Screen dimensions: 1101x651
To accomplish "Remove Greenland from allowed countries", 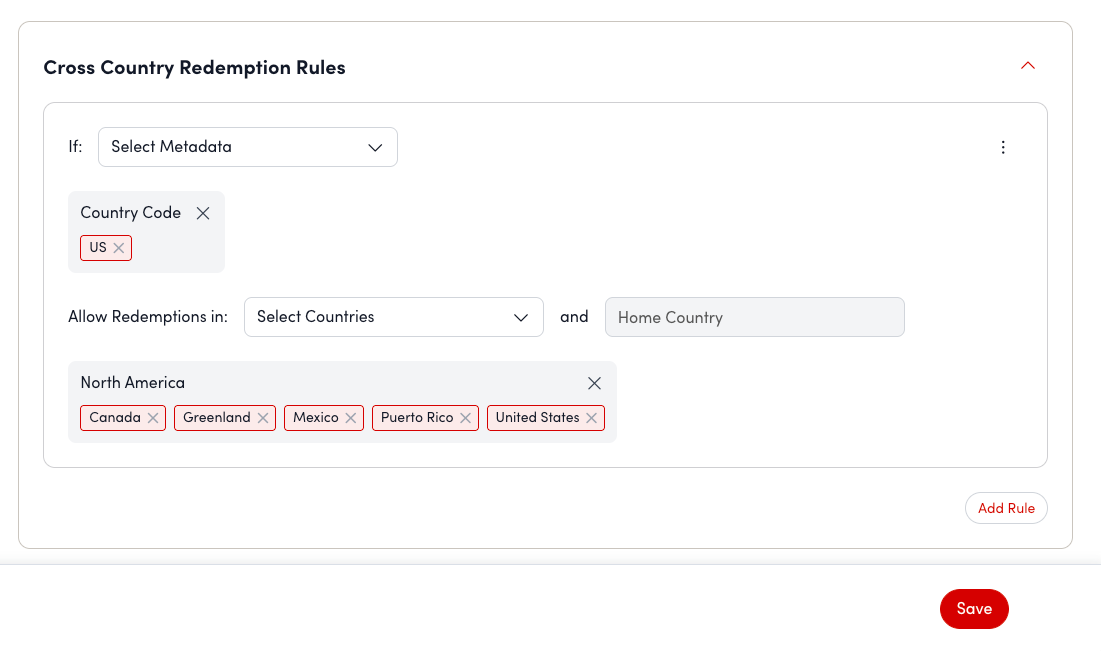I will (263, 418).
